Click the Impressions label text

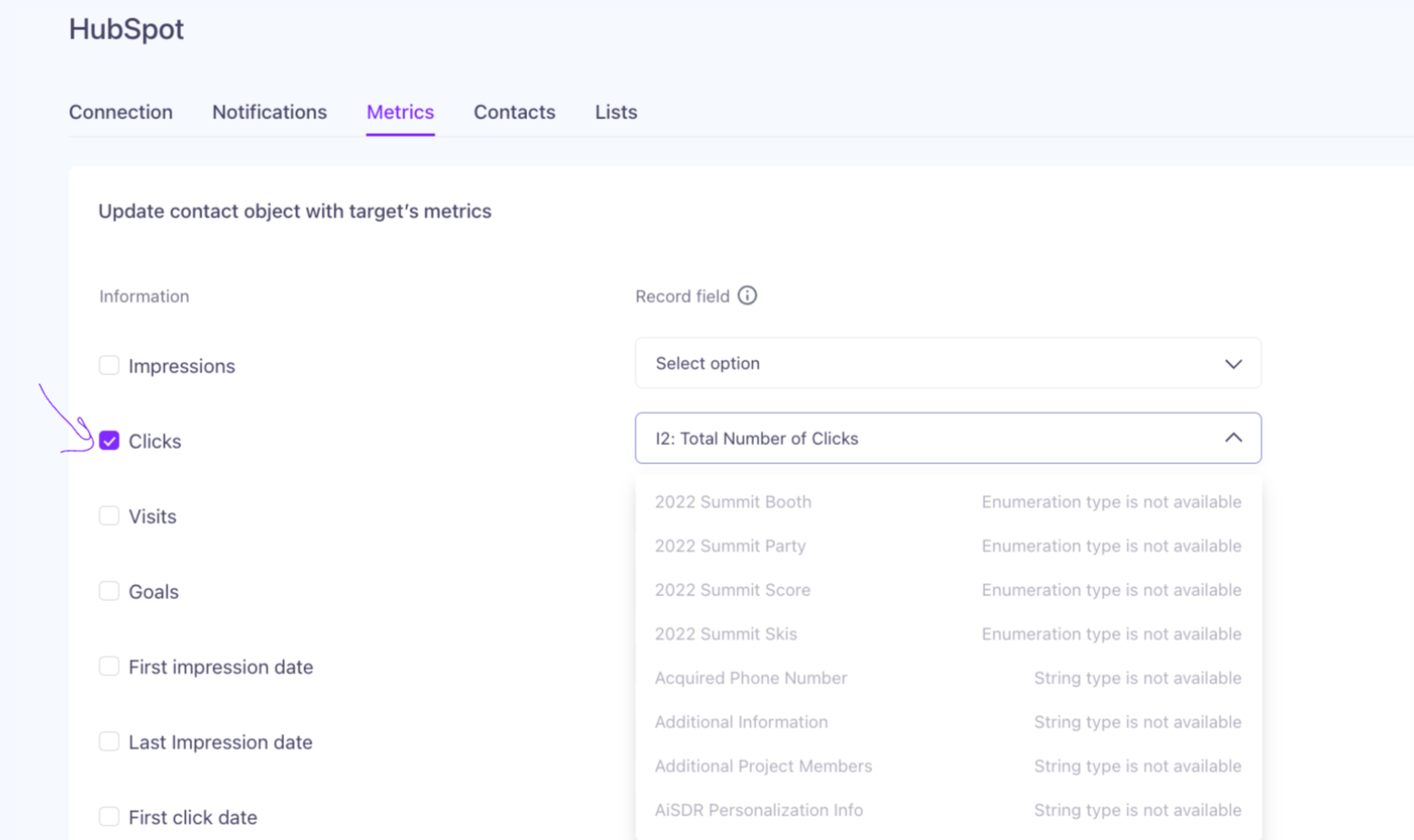pyautogui.click(x=182, y=366)
